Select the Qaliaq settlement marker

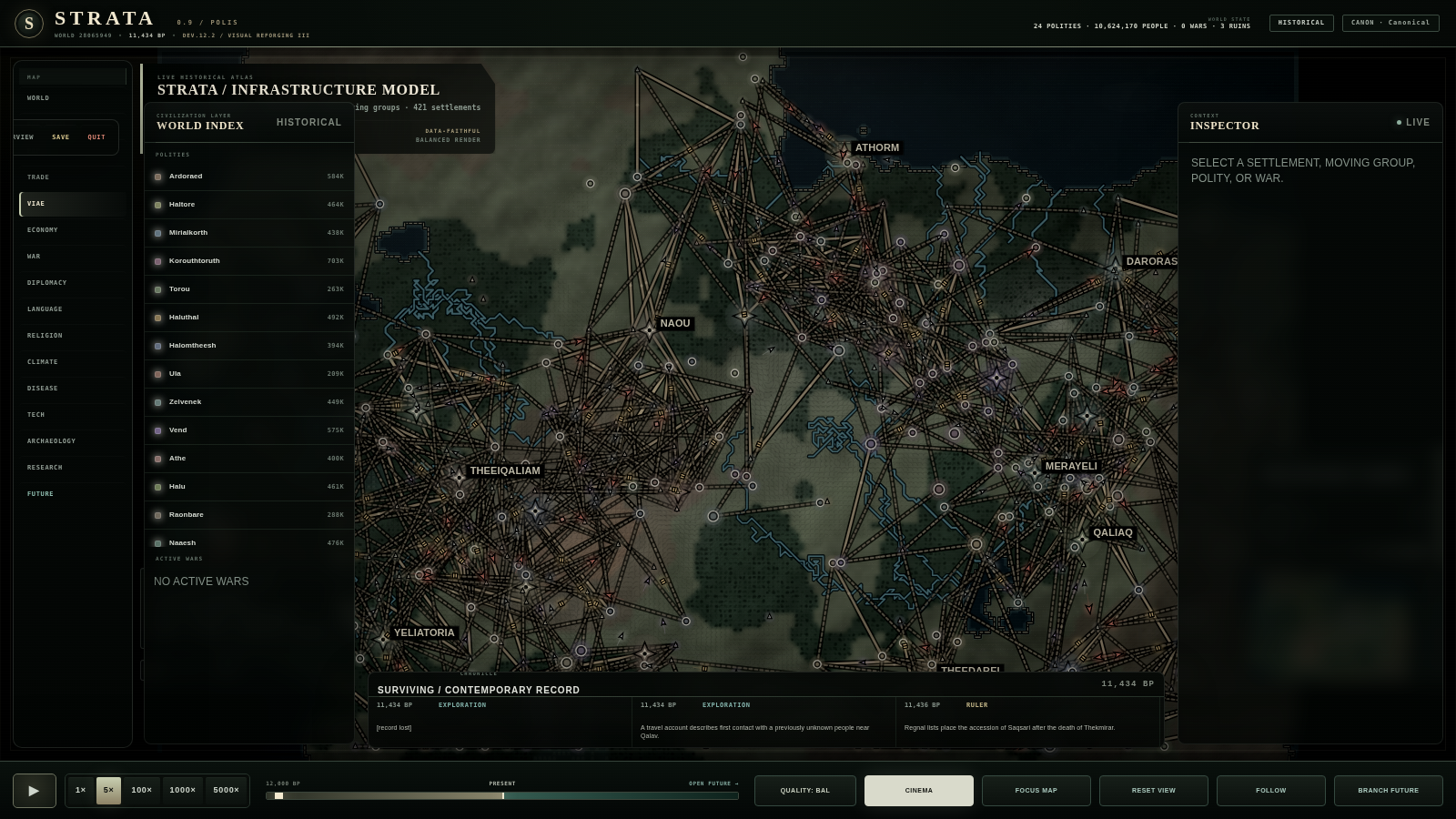click(x=1082, y=540)
